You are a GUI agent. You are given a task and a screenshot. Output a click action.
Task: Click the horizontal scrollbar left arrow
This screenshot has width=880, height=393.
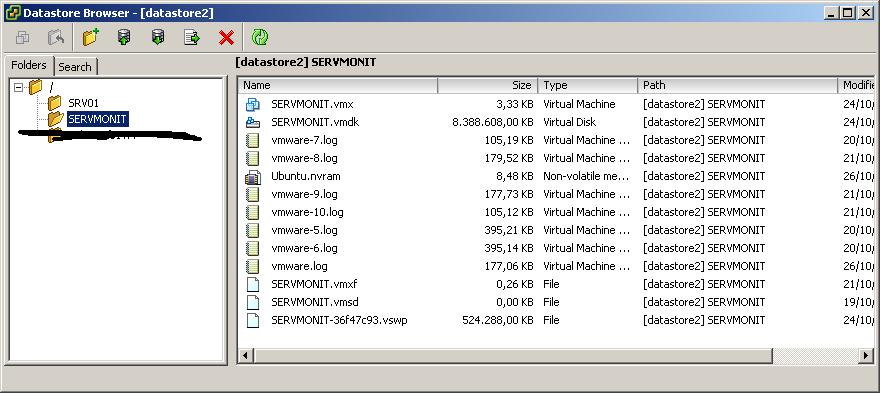[245, 355]
